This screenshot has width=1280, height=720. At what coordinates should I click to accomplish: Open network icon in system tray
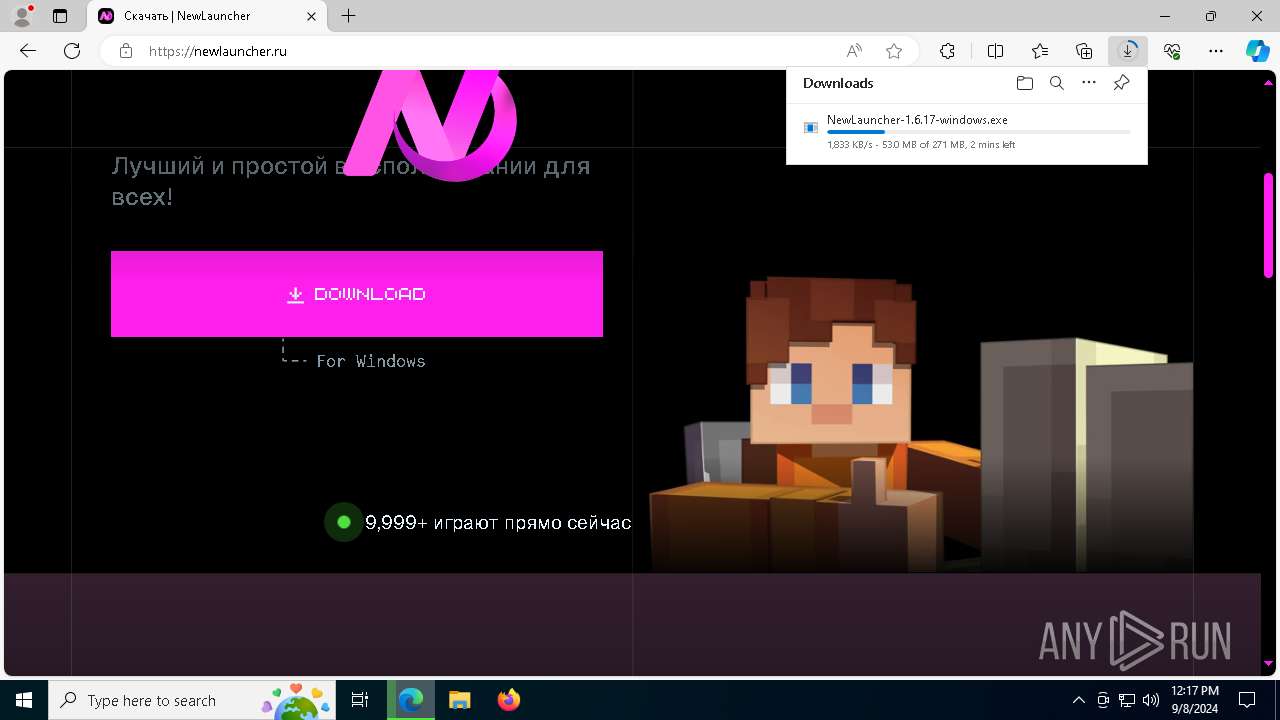click(x=1127, y=700)
